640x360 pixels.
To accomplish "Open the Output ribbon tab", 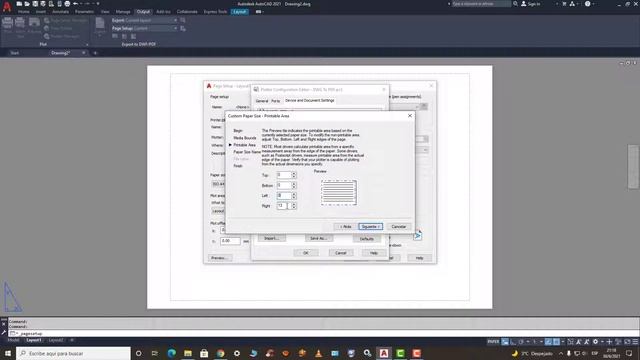I will tap(143, 12).
